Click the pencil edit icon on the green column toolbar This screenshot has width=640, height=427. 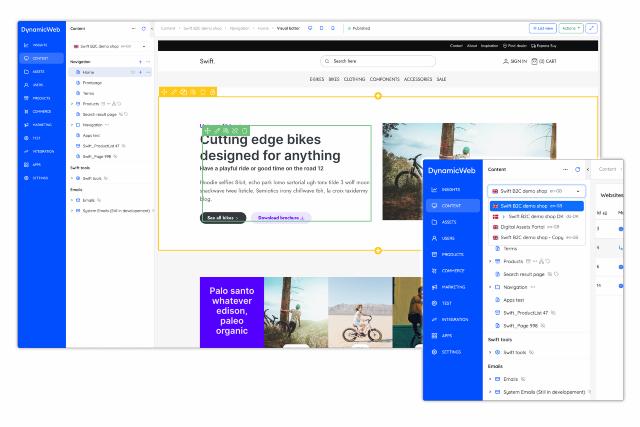click(218, 131)
